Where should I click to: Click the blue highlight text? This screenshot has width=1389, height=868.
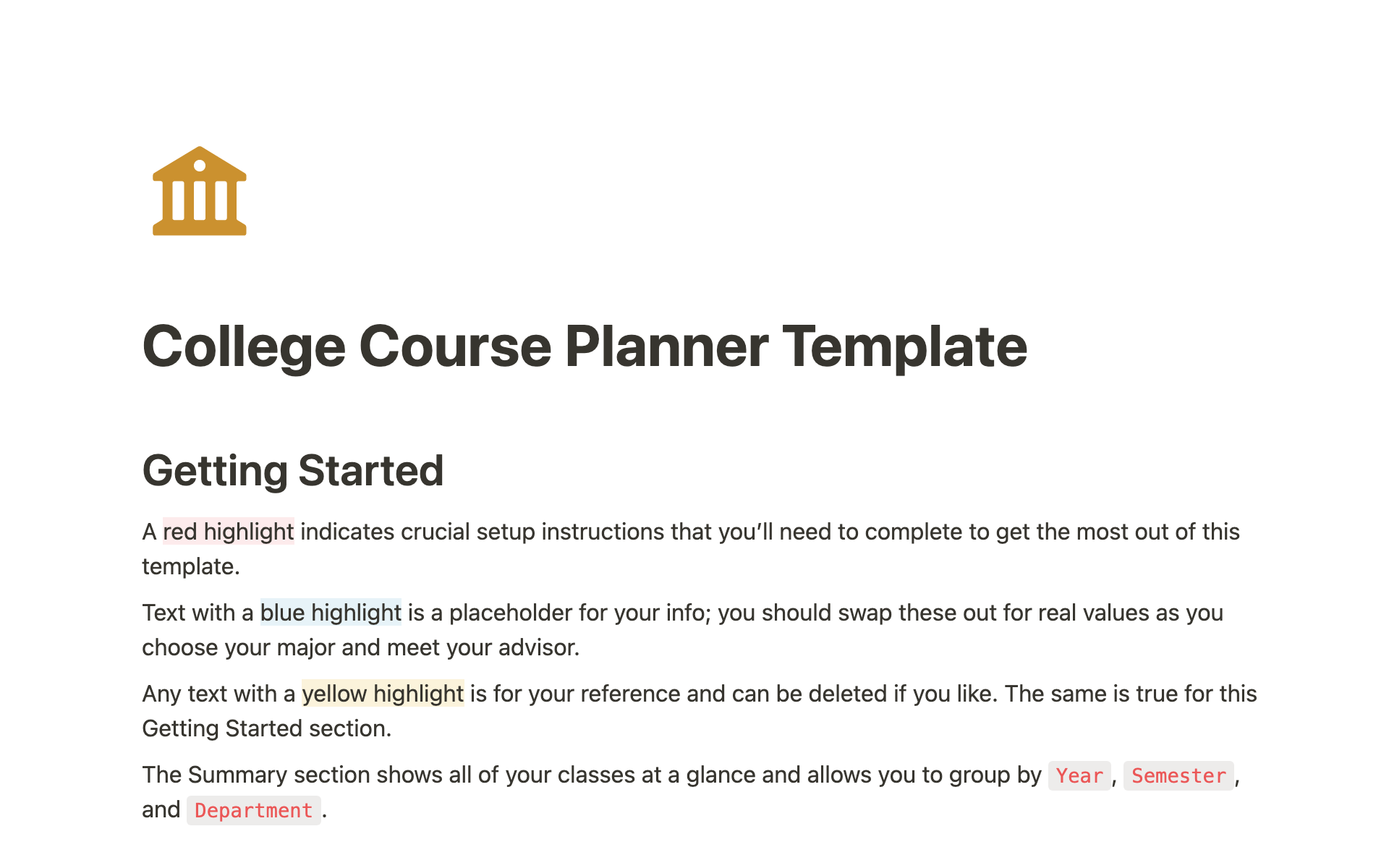[x=331, y=613]
